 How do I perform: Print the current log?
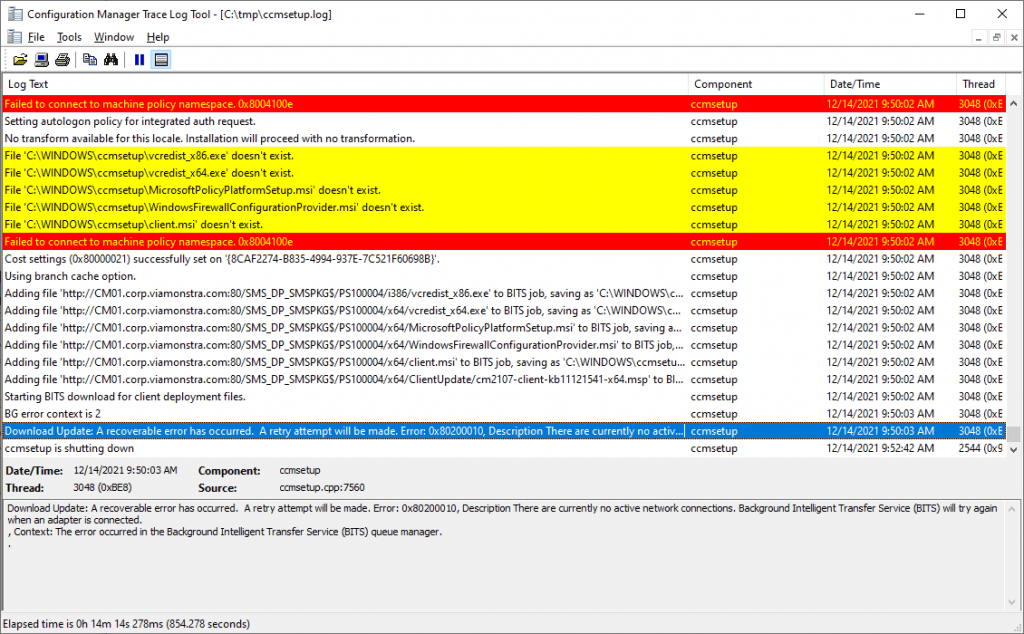coord(62,59)
